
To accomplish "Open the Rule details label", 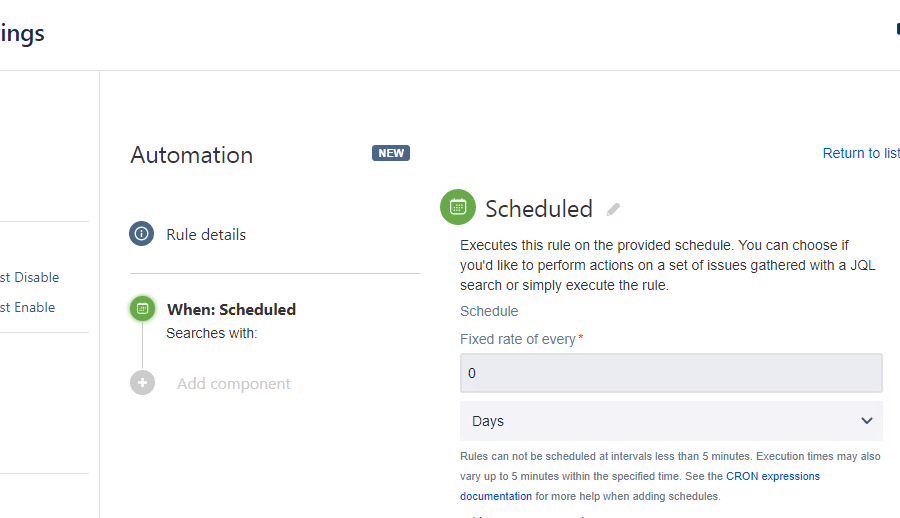I will tap(206, 234).
